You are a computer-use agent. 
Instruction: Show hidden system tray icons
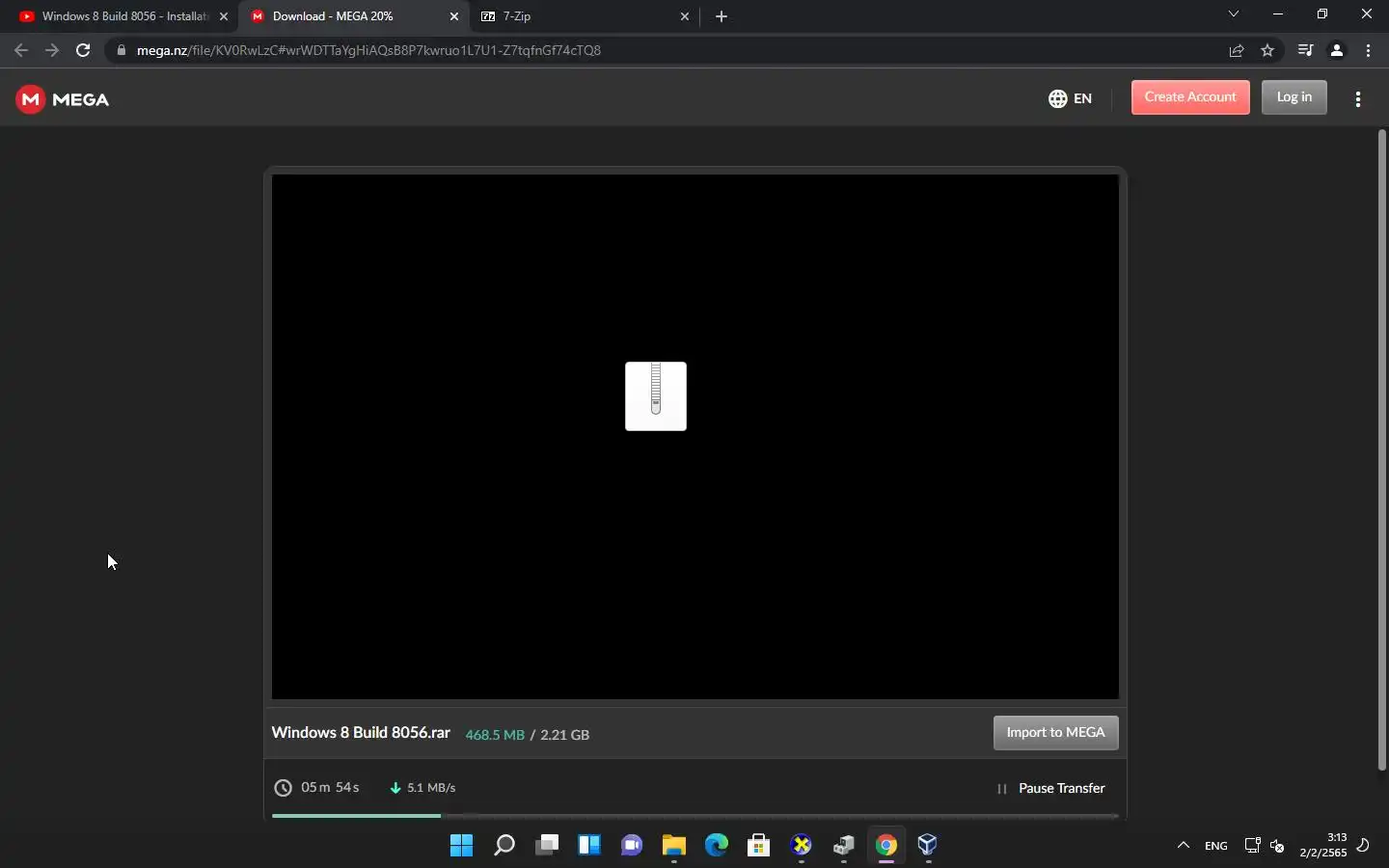[1184, 846]
